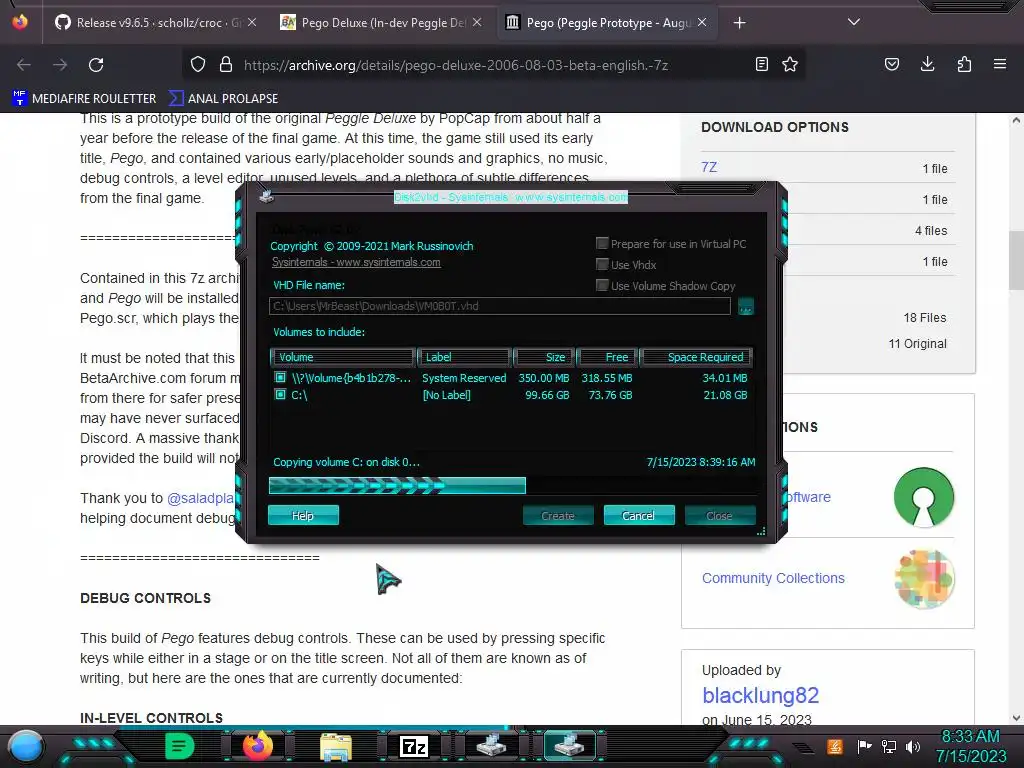This screenshot has width=1024, height=768.
Task: Click the "21.08 GB" space required value
Action: pos(725,394)
